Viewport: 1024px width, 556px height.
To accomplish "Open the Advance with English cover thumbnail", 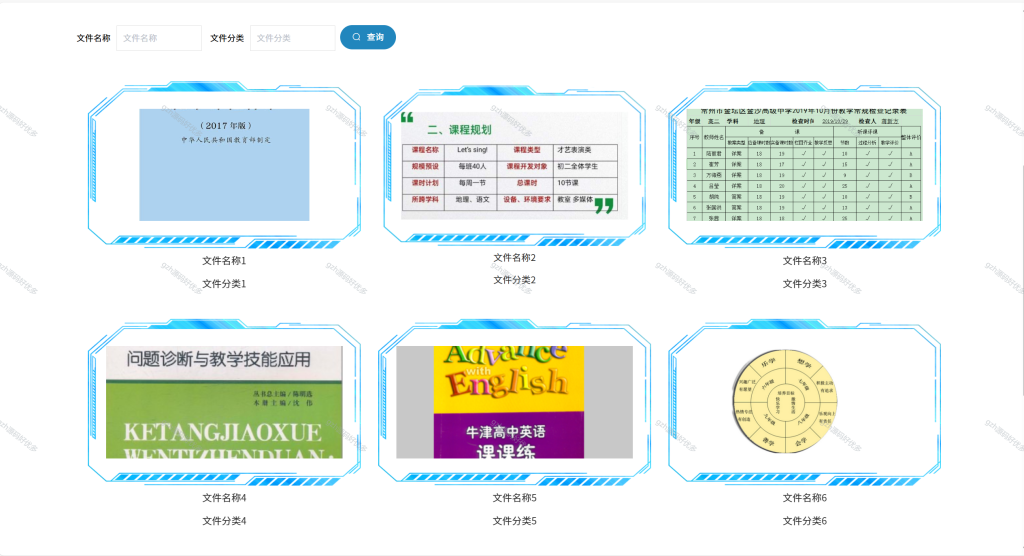I will coord(515,402).
